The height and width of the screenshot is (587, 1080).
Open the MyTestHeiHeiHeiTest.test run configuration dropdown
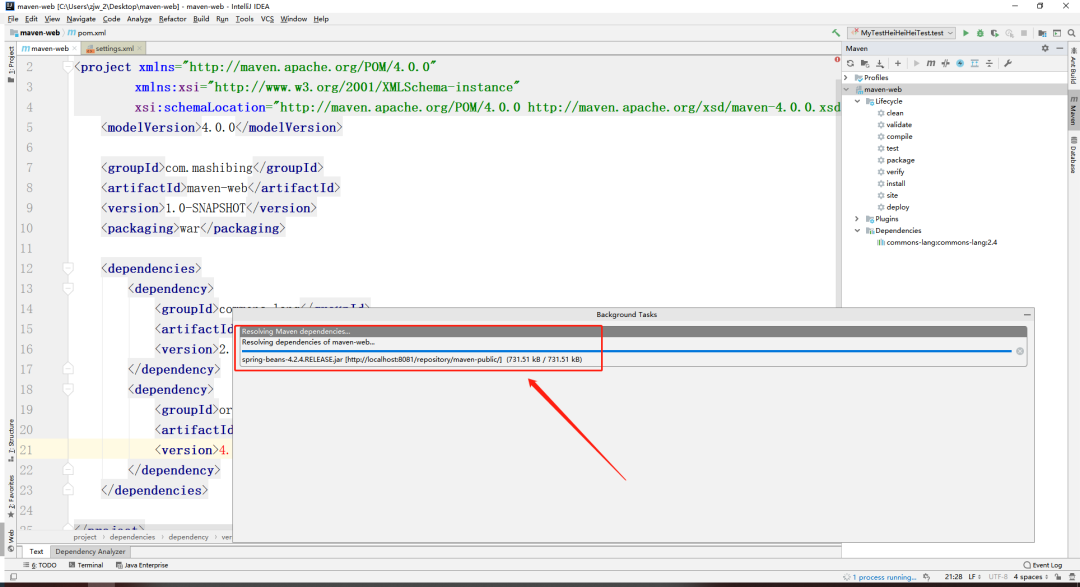click(902, 33)
